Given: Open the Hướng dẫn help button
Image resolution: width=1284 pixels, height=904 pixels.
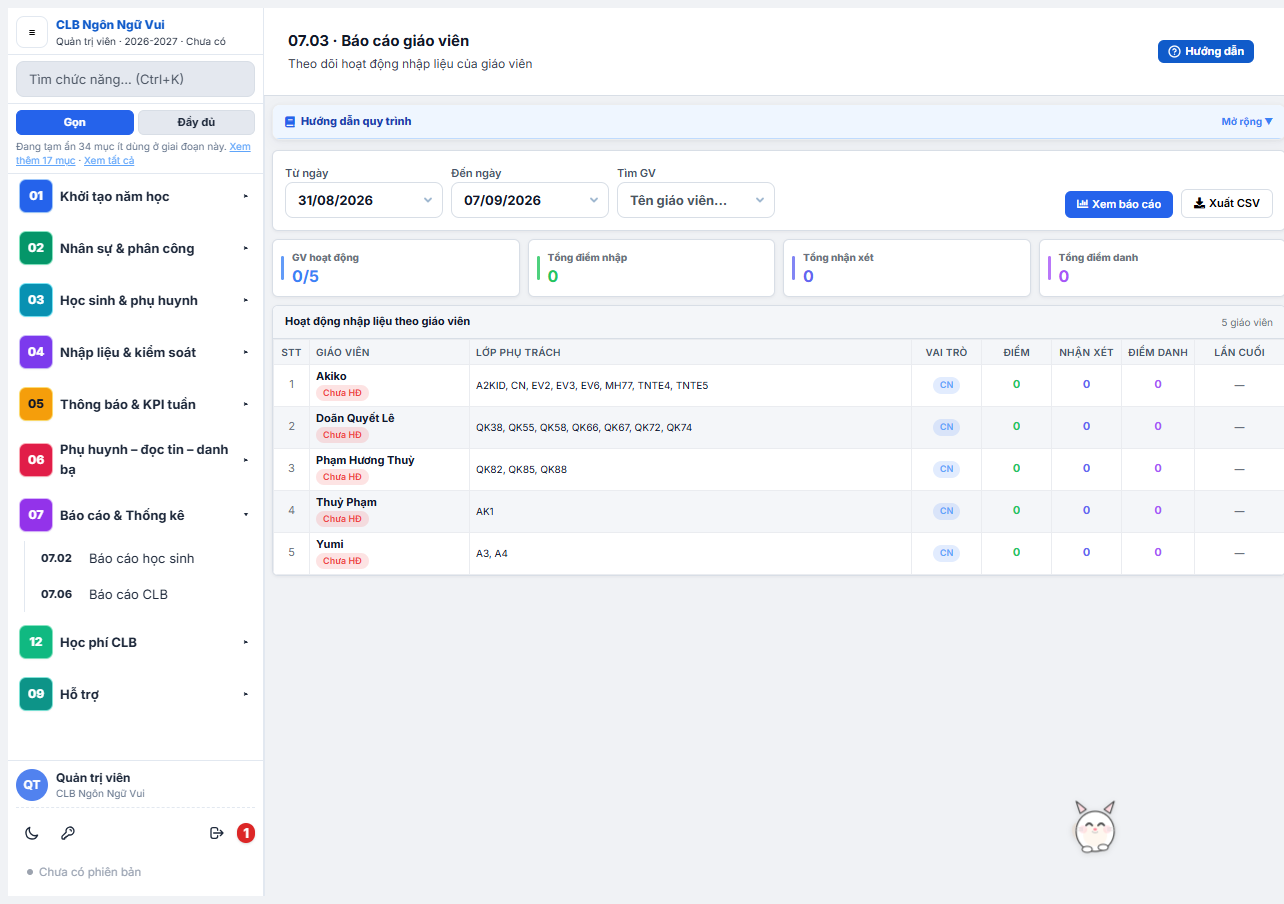Looking at the screenshot, I should click(x=1206, y=51).
